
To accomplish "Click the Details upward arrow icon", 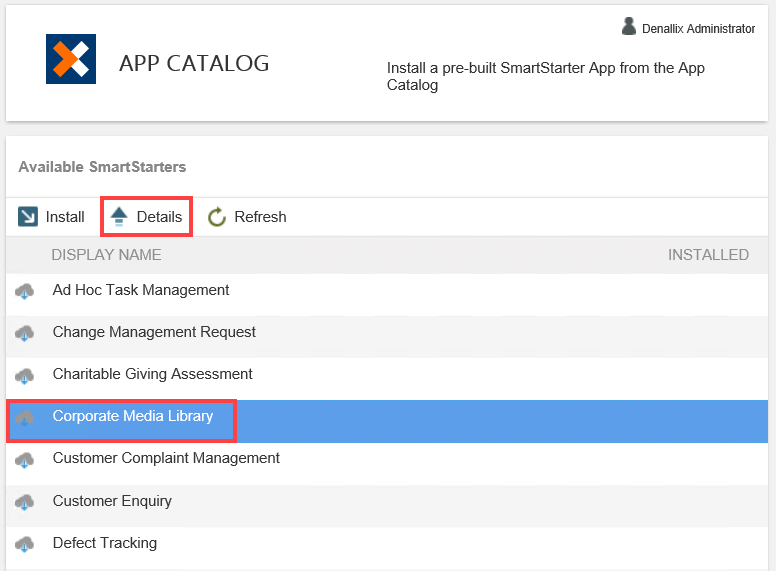I will pos(119,217).
